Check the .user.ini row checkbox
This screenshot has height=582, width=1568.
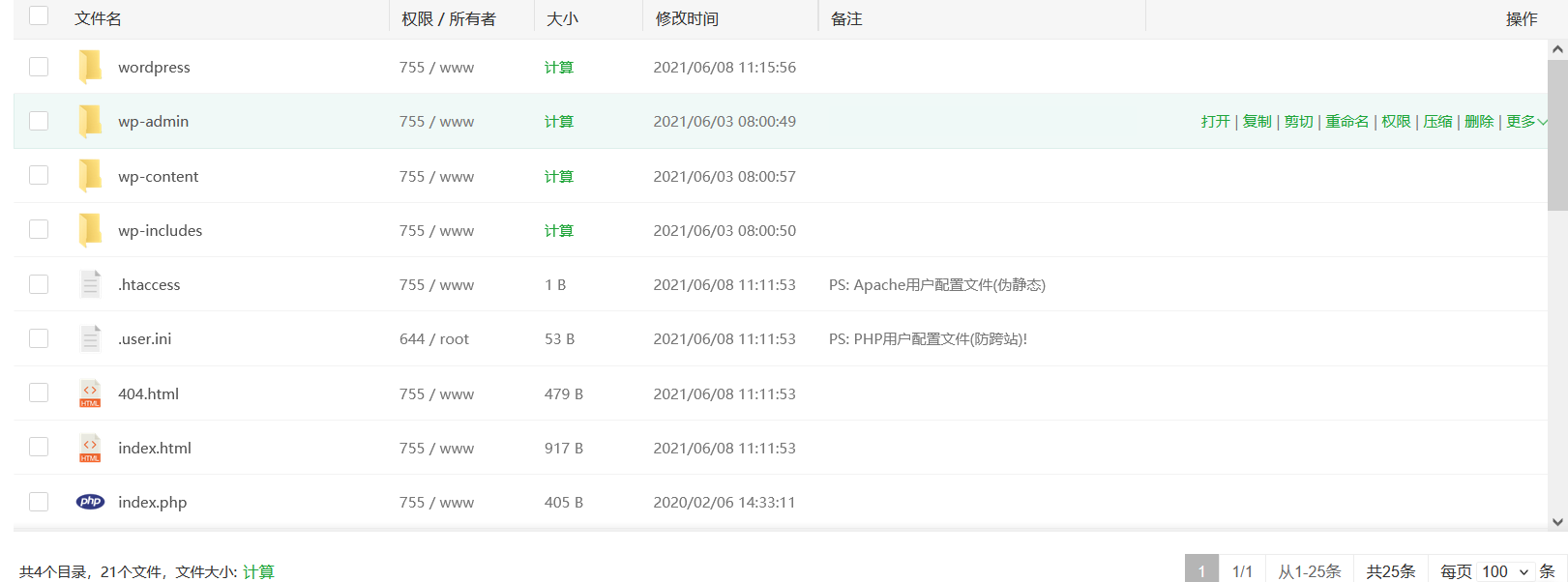(x=39, y=338)
